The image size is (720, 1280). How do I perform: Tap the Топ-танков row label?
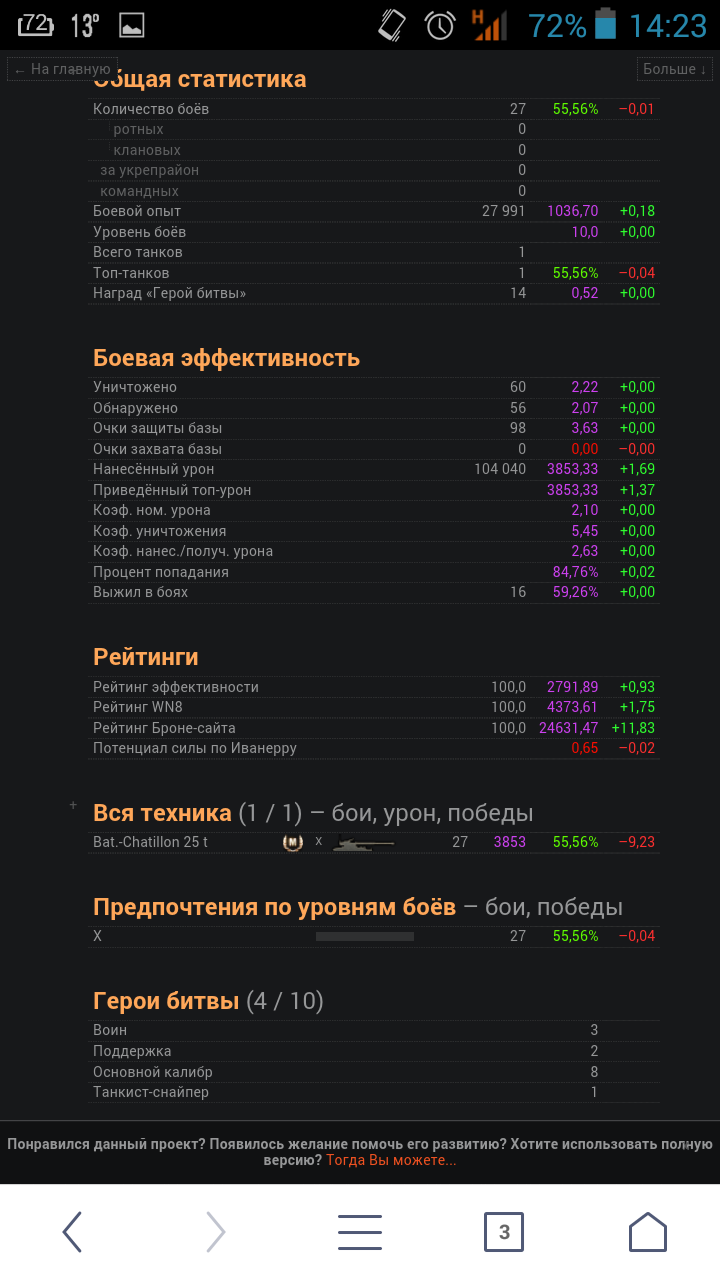pyautogui.click(x=131, y=273)
